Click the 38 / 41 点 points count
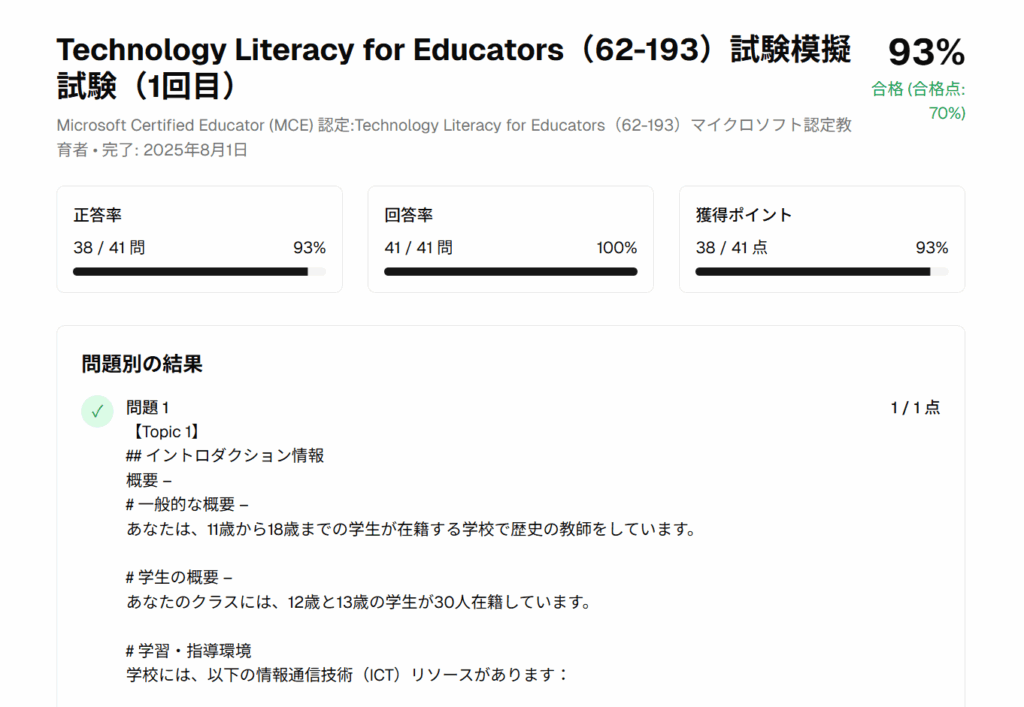Viewport: 1024px width, 707px height. click(x=731, y=247)
